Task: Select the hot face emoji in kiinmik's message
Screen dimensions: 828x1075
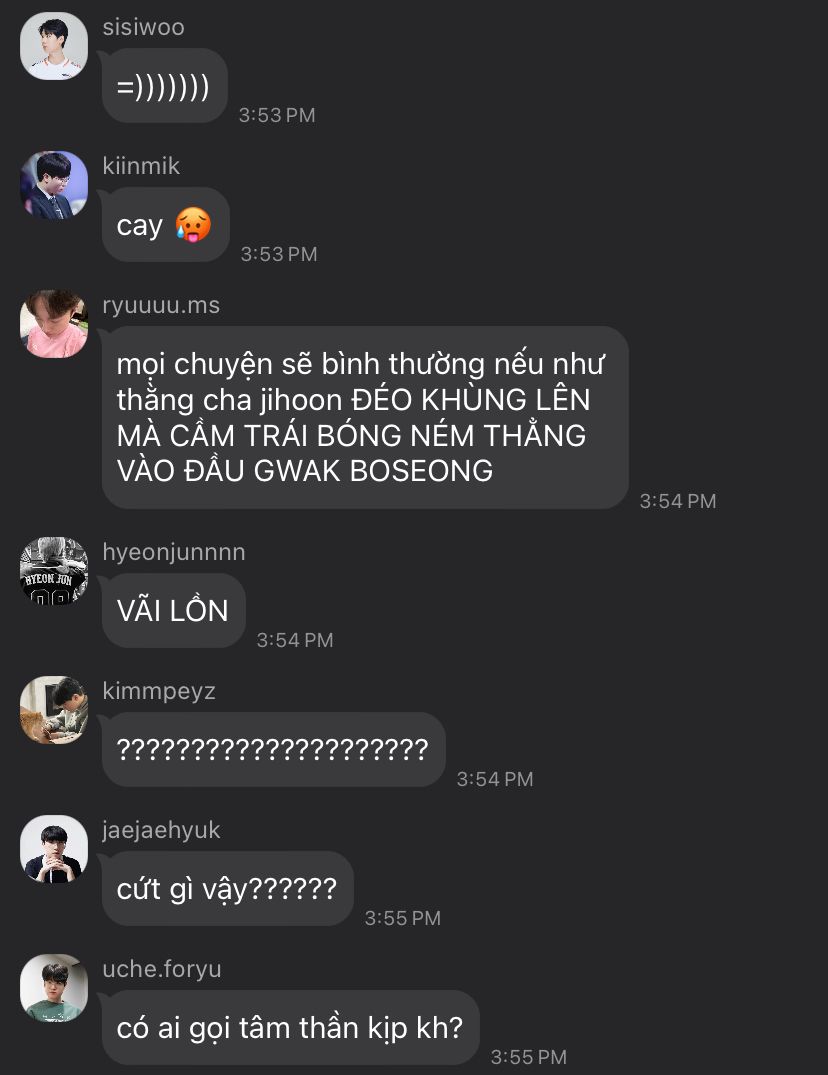Action: (x=193, y=225)
